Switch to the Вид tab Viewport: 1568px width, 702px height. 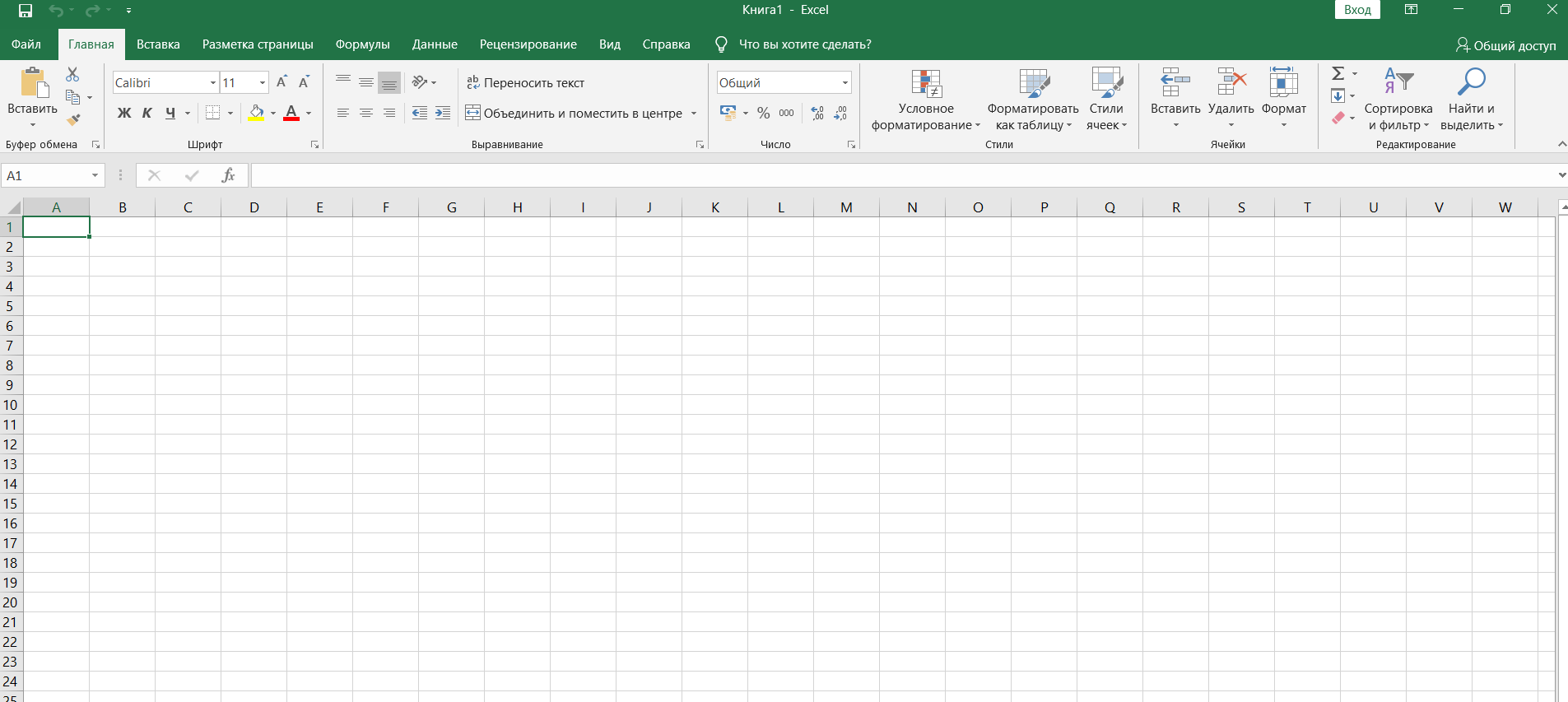click(x=610, y=44)
